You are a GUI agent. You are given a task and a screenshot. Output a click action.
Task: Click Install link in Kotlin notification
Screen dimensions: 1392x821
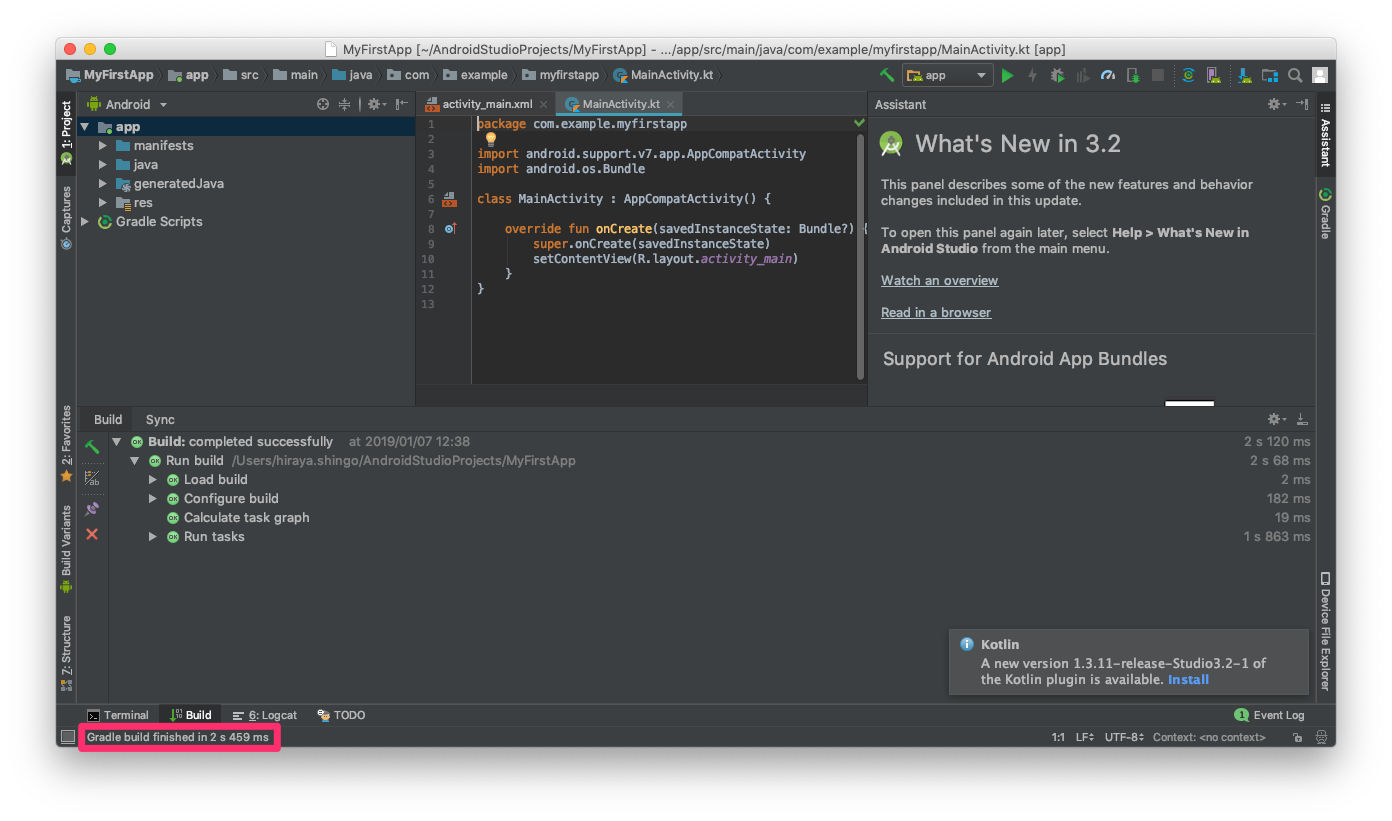click(x=1188, y=680)
